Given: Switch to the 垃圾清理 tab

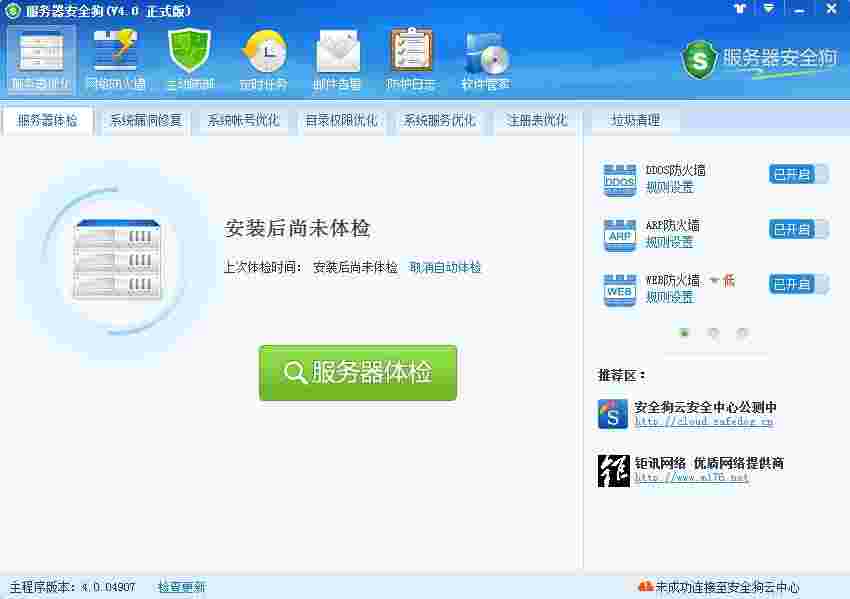Looking at the screenshot, I should 637,121.
